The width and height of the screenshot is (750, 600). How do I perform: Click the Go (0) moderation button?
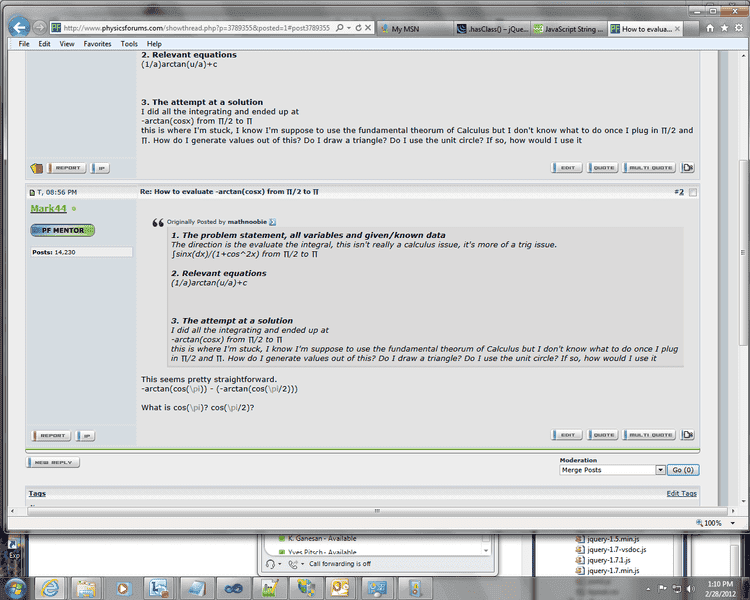[x=683, y=470]
